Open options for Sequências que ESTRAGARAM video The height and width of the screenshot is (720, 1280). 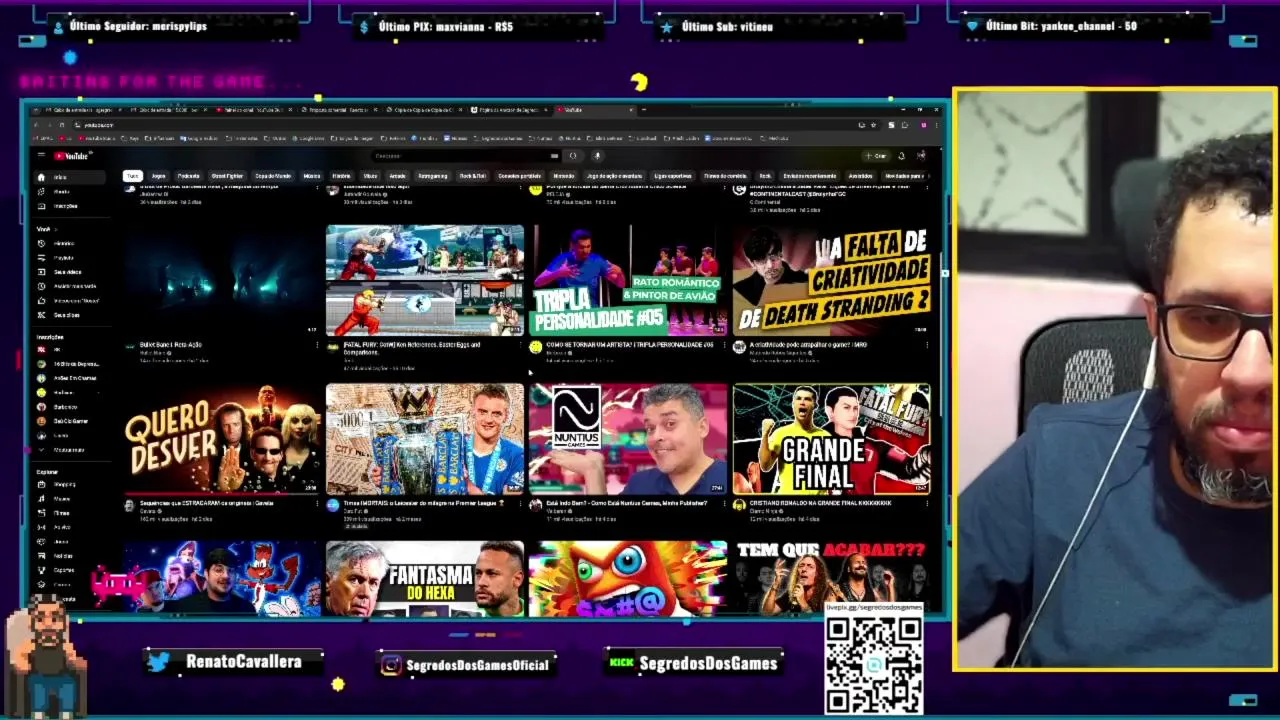tap(316, 505)
